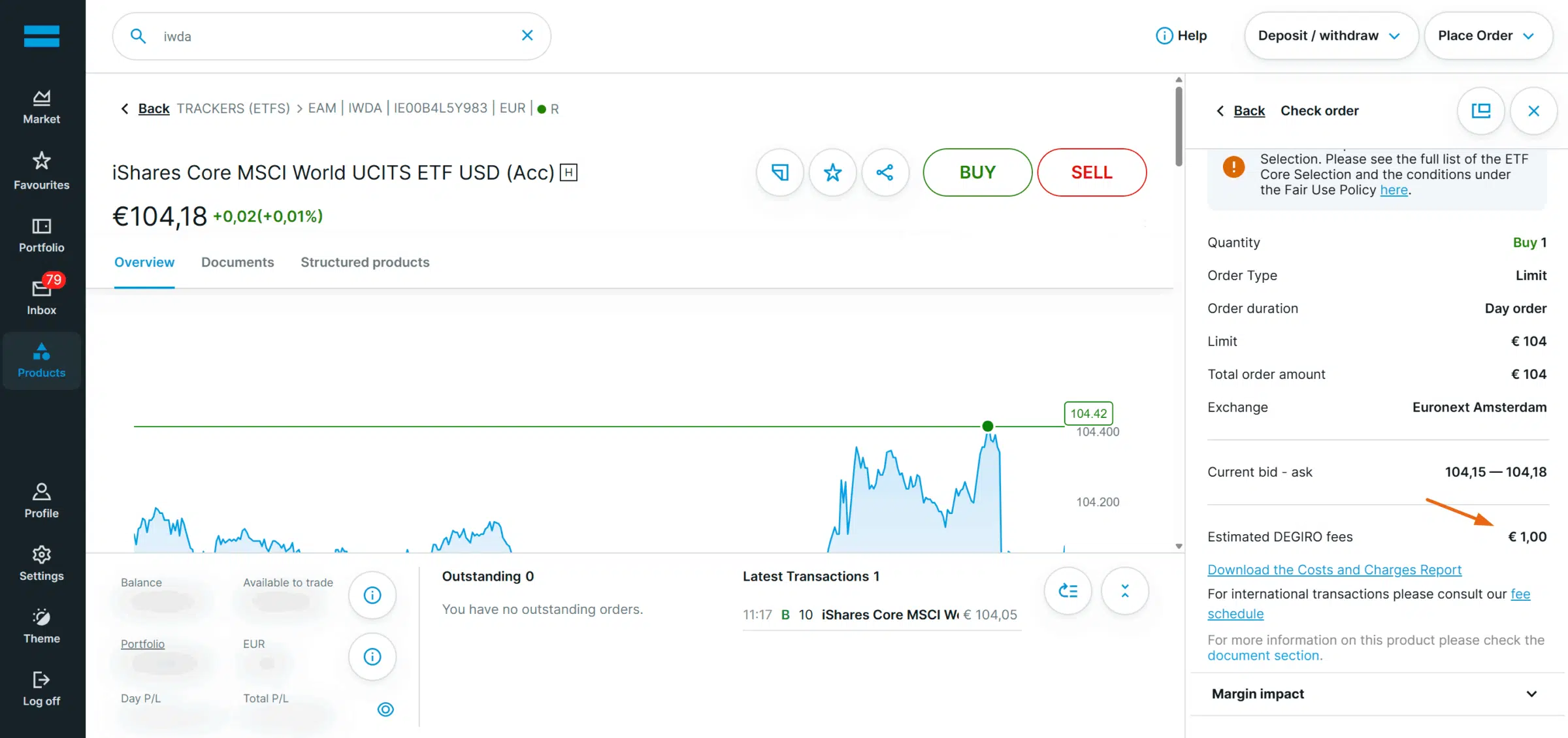The width and height of the screenshot is (1568, 738).
Task: Click the Day order duration value
Action: pos(1515,308)
